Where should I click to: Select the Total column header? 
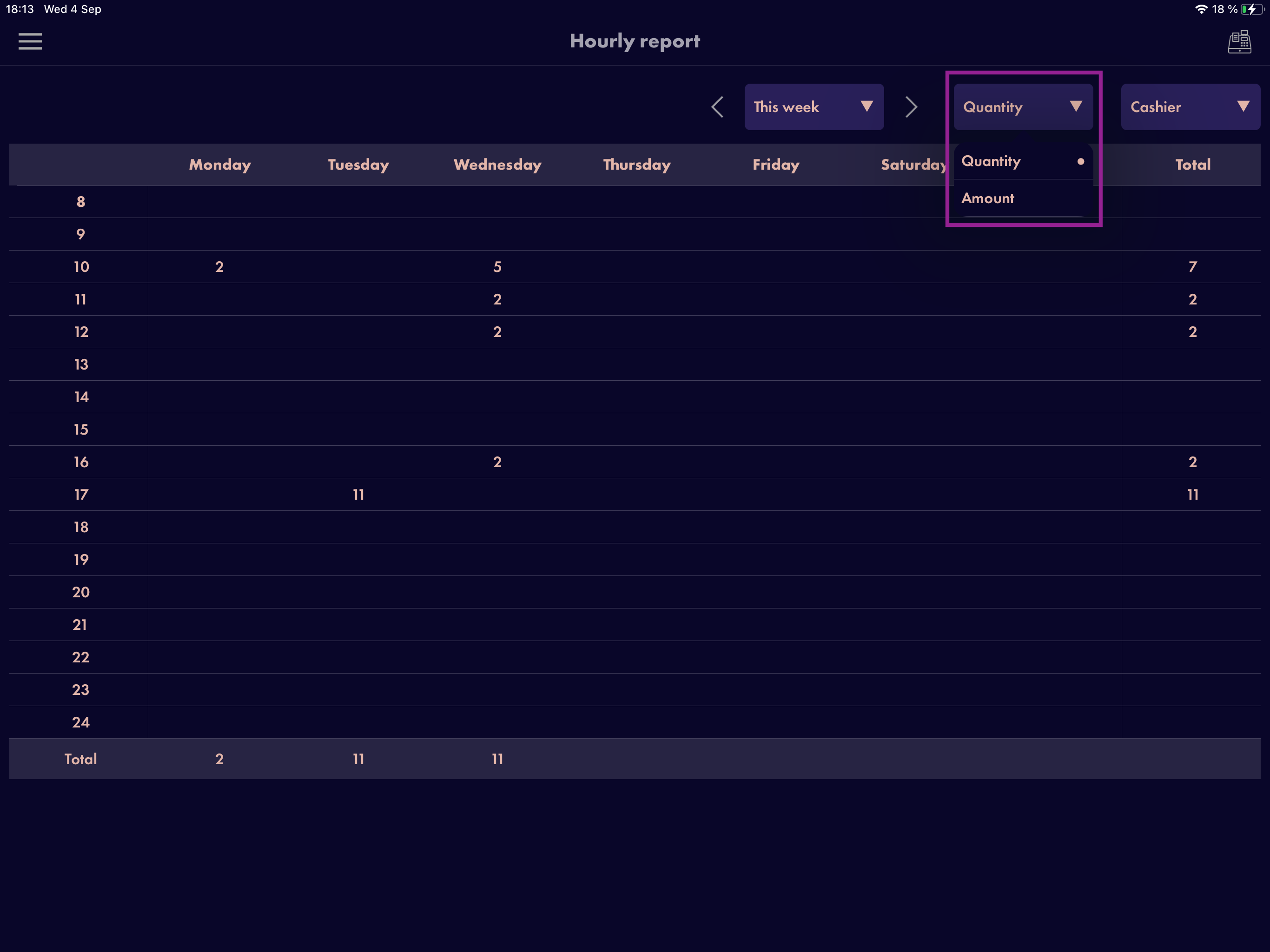[x=1192, y=165]
